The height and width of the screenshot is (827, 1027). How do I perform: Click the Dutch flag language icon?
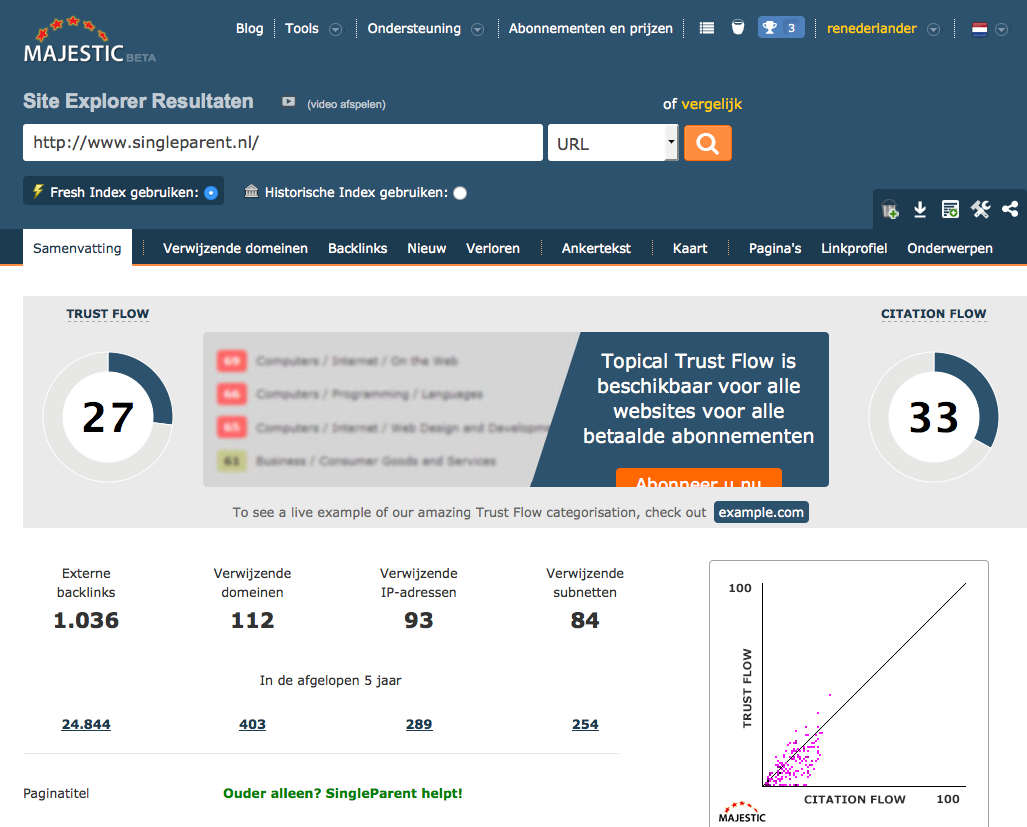pyautogui.click(x=979, y=29)
